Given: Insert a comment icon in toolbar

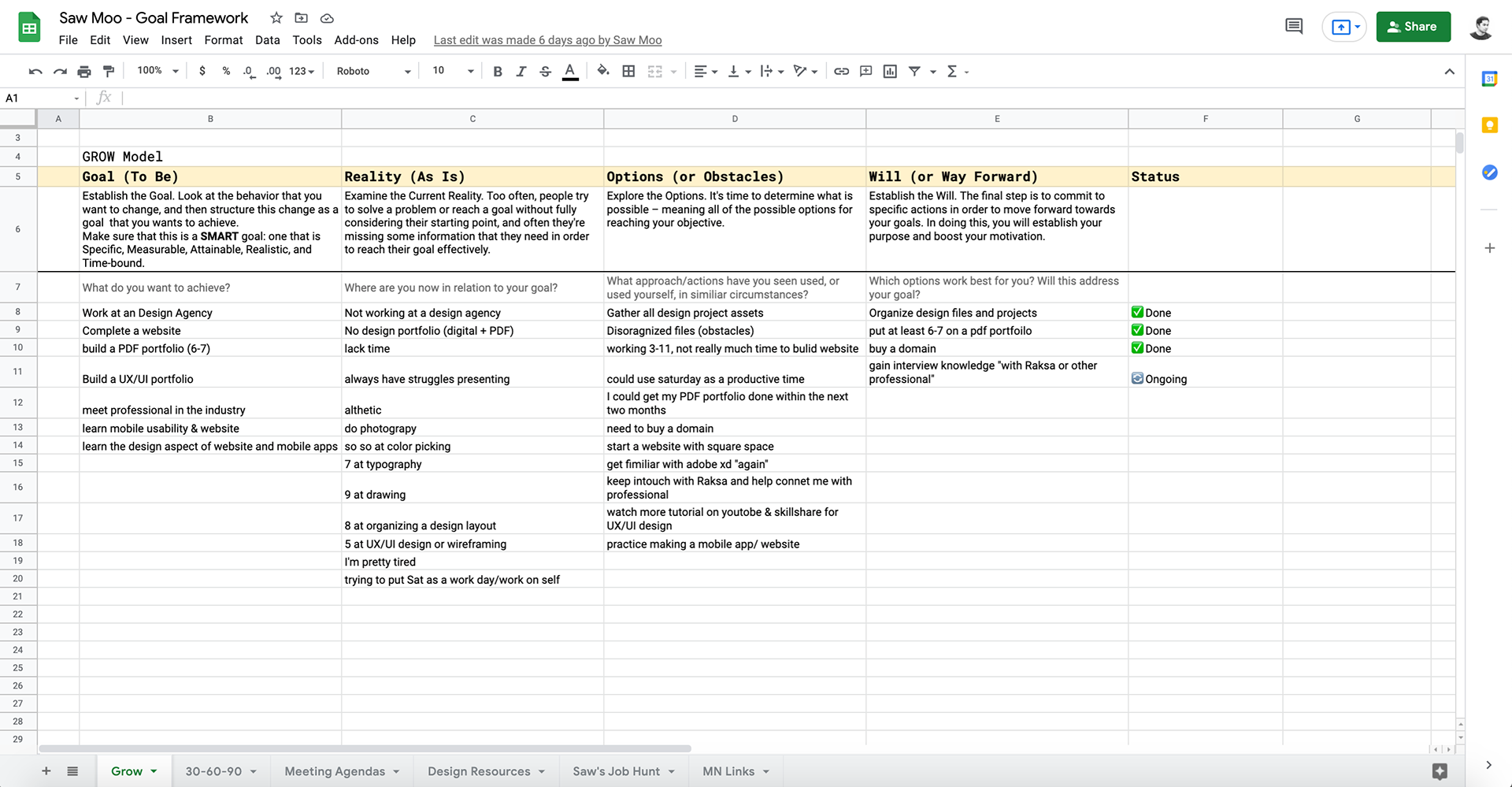Looking at the screenshot, I should 865,72.
